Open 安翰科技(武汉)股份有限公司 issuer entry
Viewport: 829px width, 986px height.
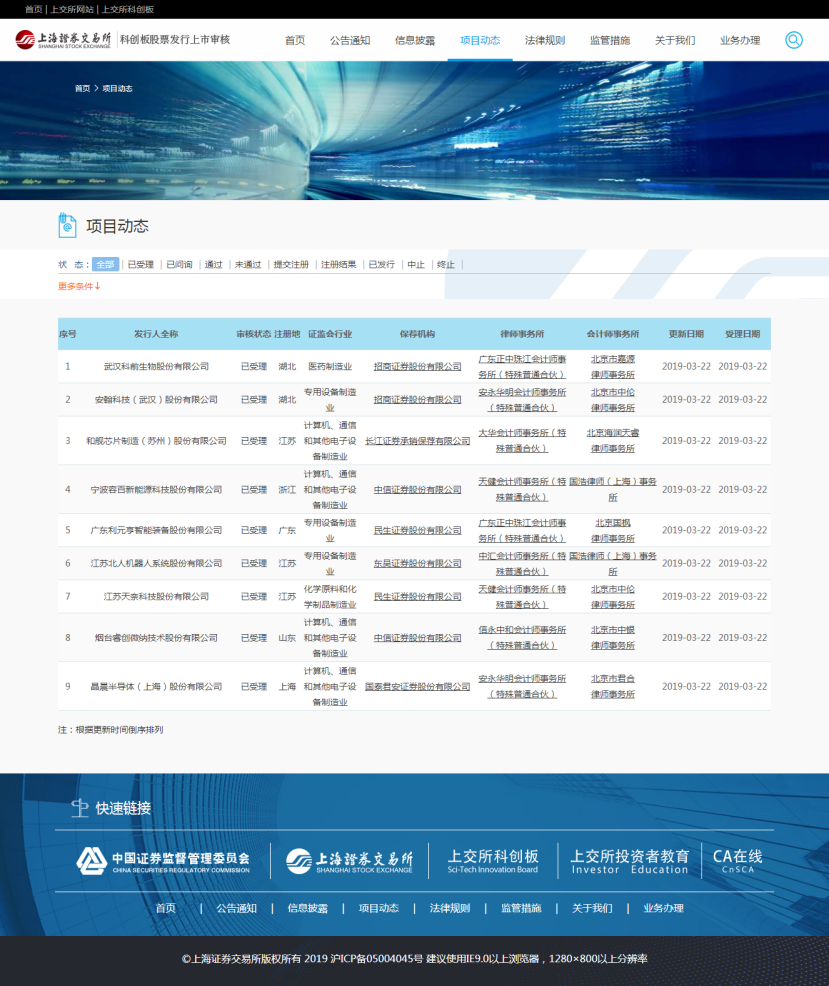[156, 400]
